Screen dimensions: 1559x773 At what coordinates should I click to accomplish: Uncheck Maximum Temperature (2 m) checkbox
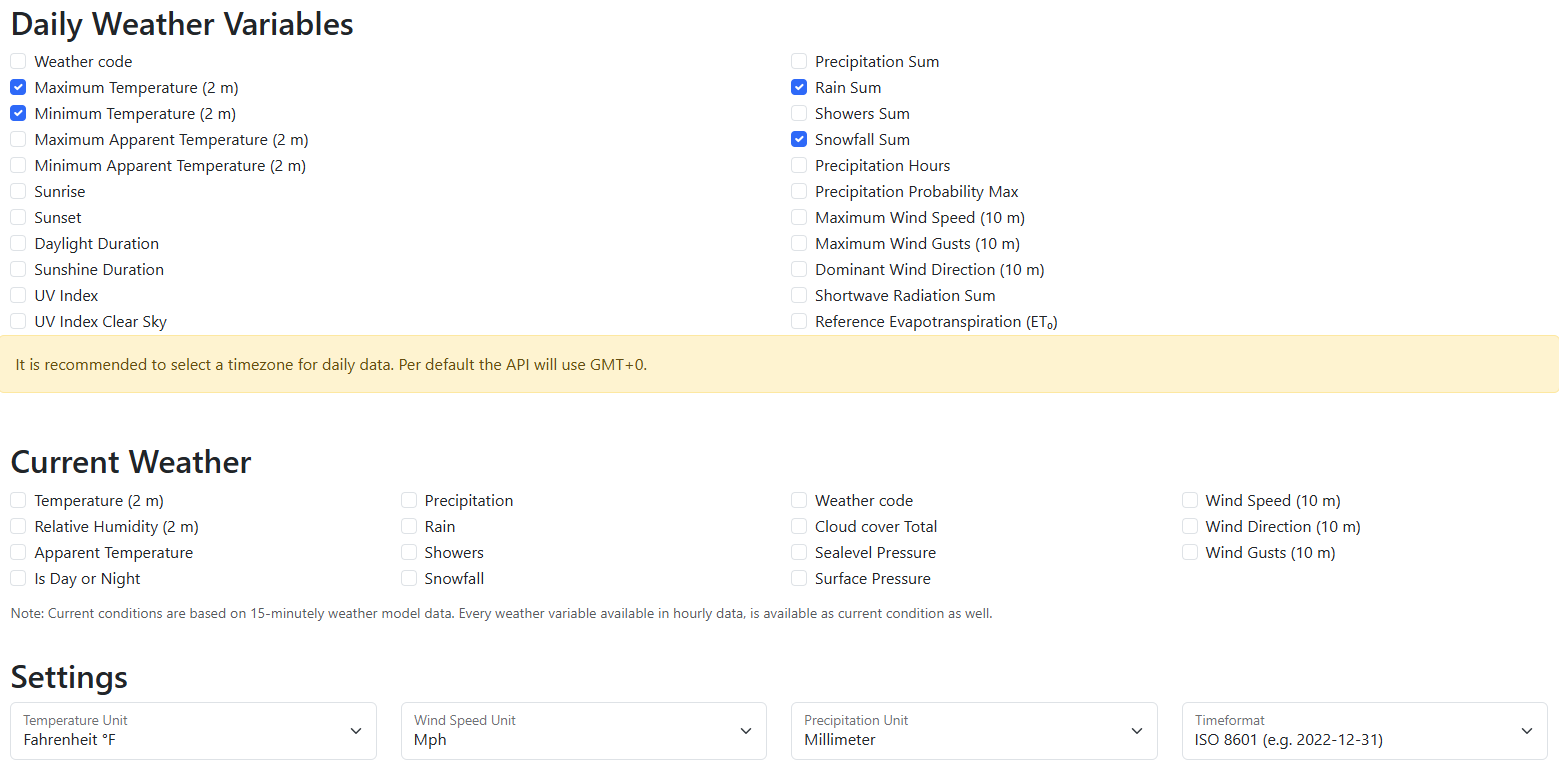click(18, 88)
